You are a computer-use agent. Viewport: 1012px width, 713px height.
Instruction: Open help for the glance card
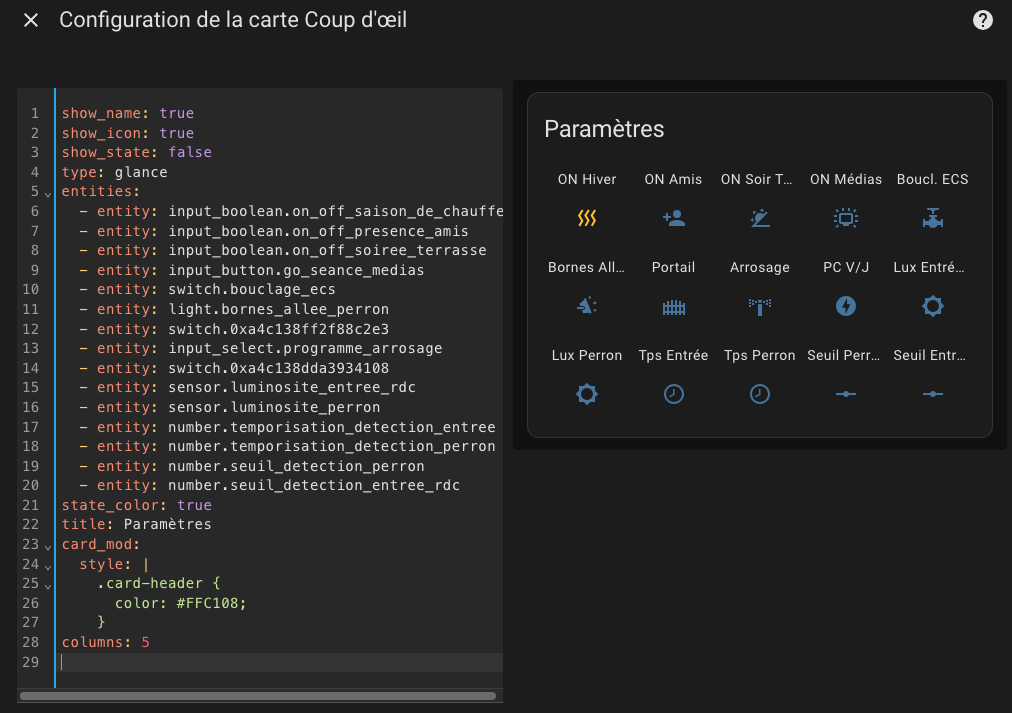tap(982, 20)
